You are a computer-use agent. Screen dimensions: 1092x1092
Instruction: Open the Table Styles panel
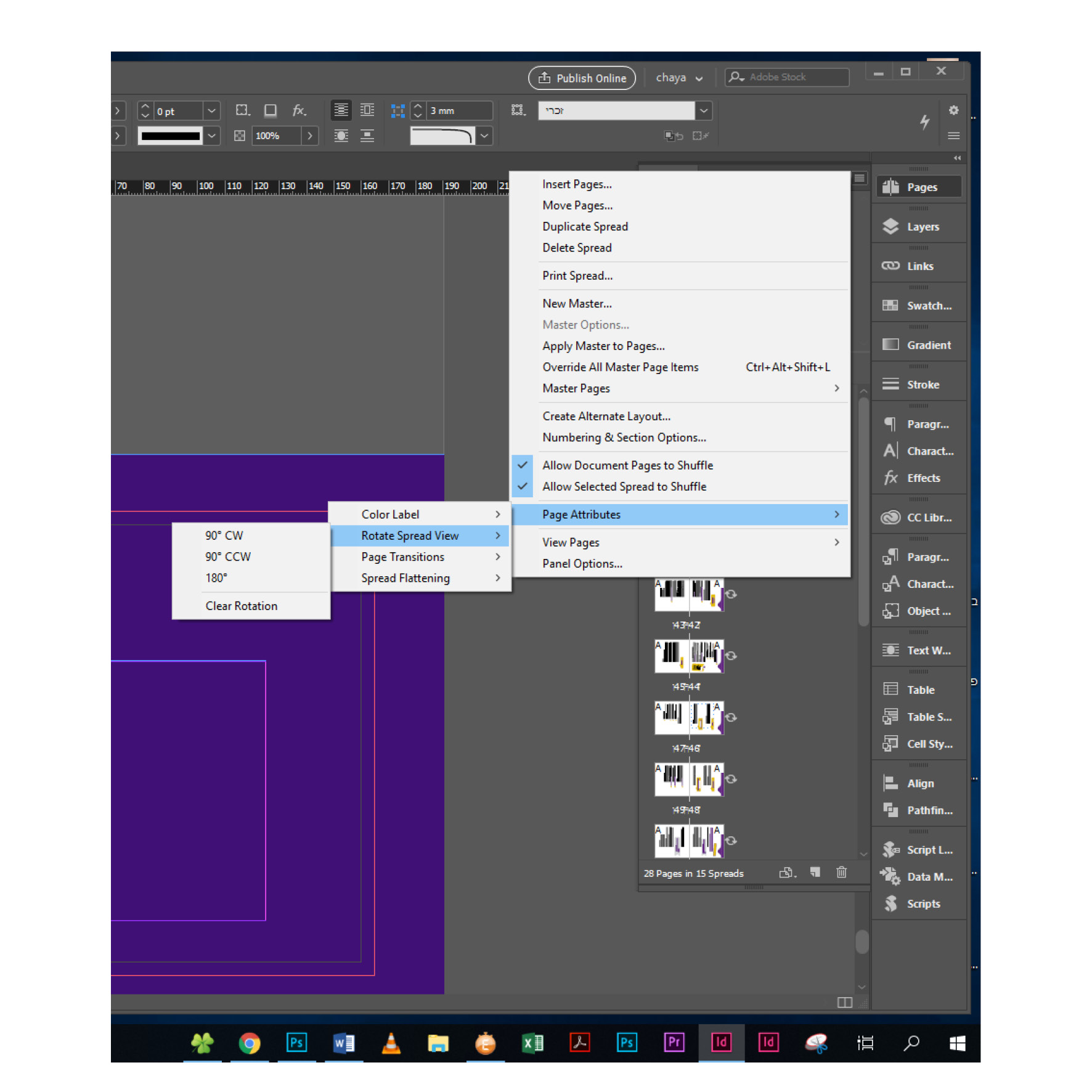pos(918,717)
